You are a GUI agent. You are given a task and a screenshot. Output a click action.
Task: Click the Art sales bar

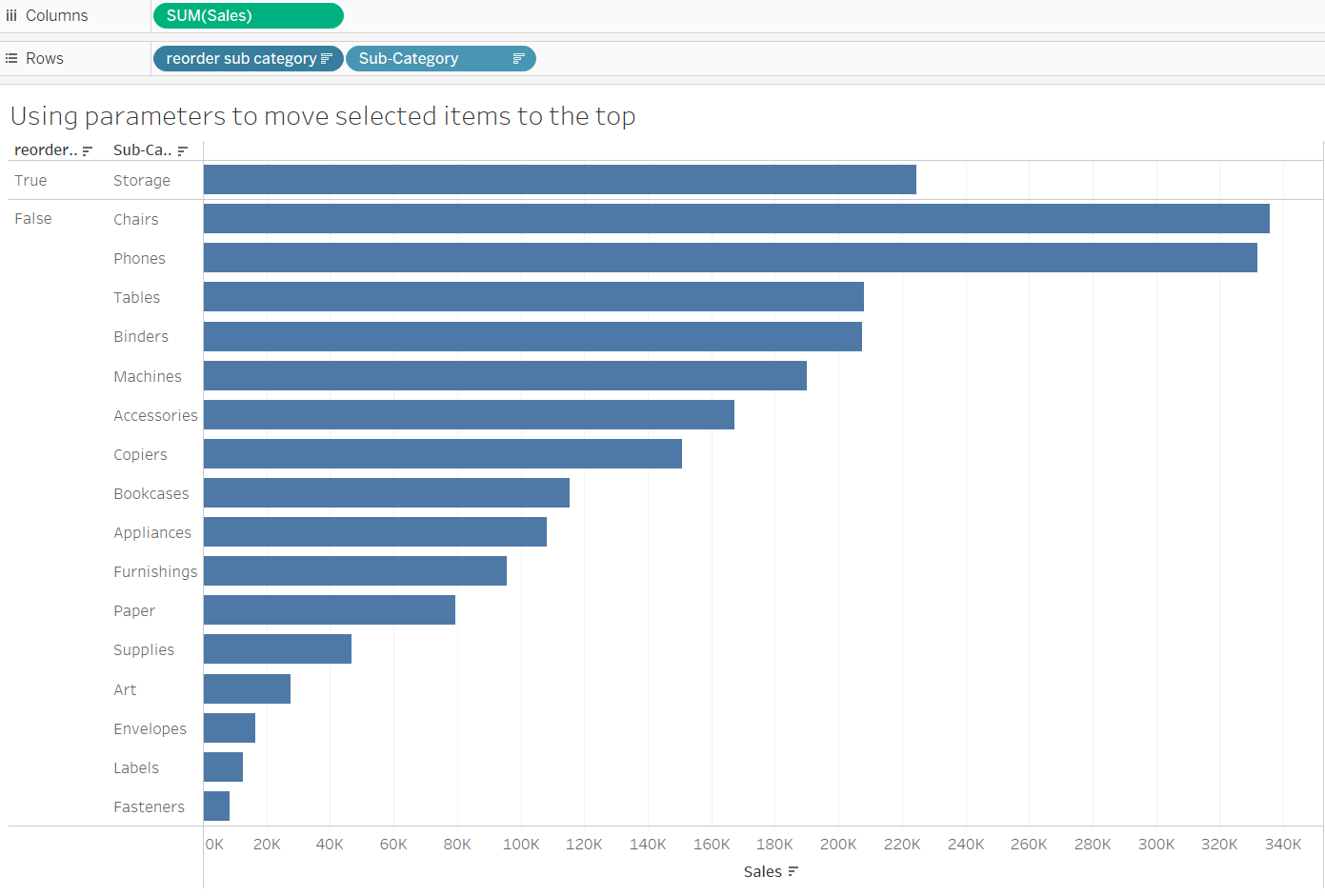click(x=247, y=689)
